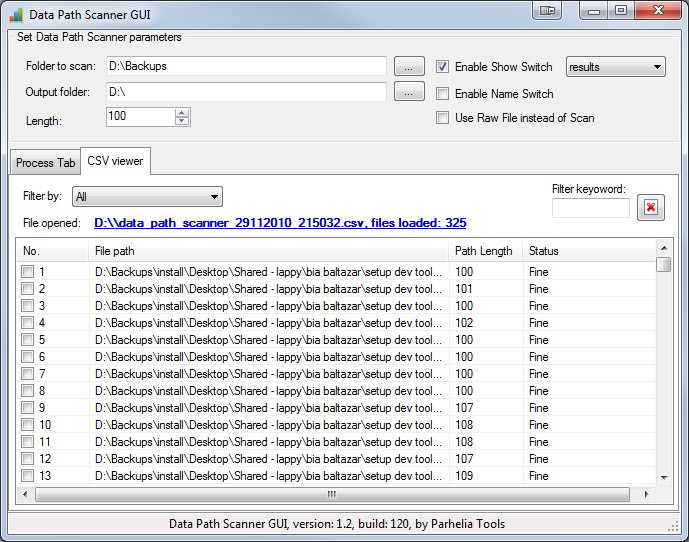Sort by Path Length column header
Viewport: 689px width, 542px height.
pyautogui.click(x=484, y=251)
